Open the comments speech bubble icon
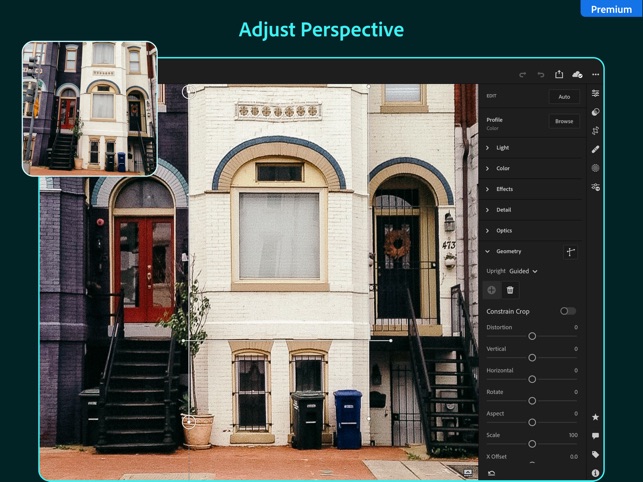643x482 pixels. 595,436
